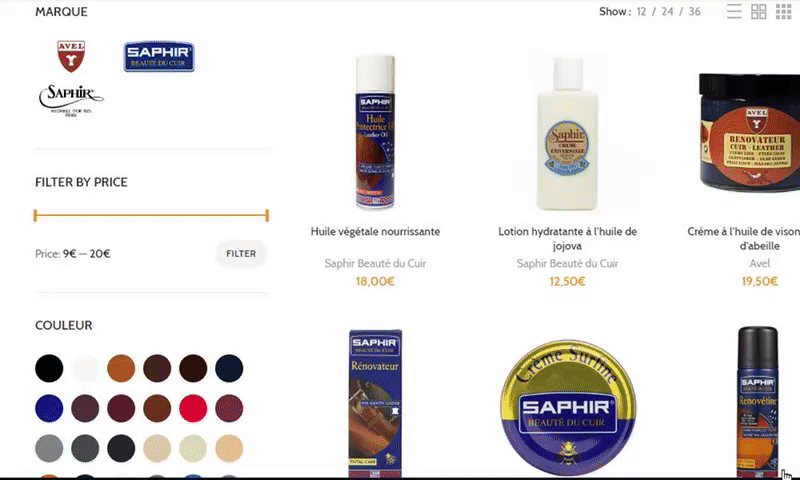
Task: Open Lotion hydratante à l'huile de jojova link
Action: pyautogui.click(x=567, y=238)
